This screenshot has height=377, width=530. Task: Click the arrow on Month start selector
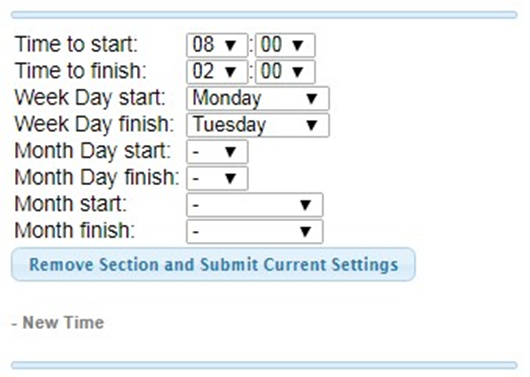[306, 205]
